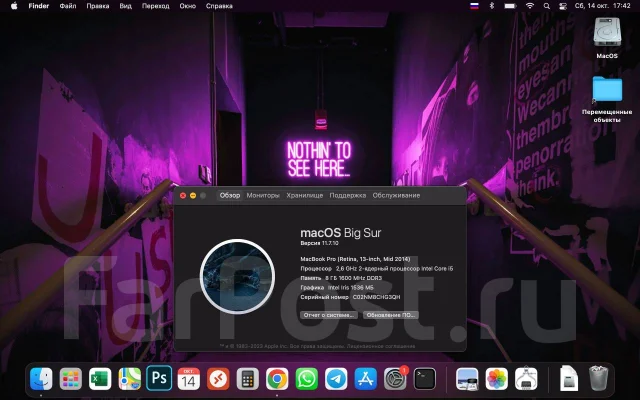640x400 pixels.
Task: Launch Microsoft Remote Desktop from the Dock
Action: [218, 379]
